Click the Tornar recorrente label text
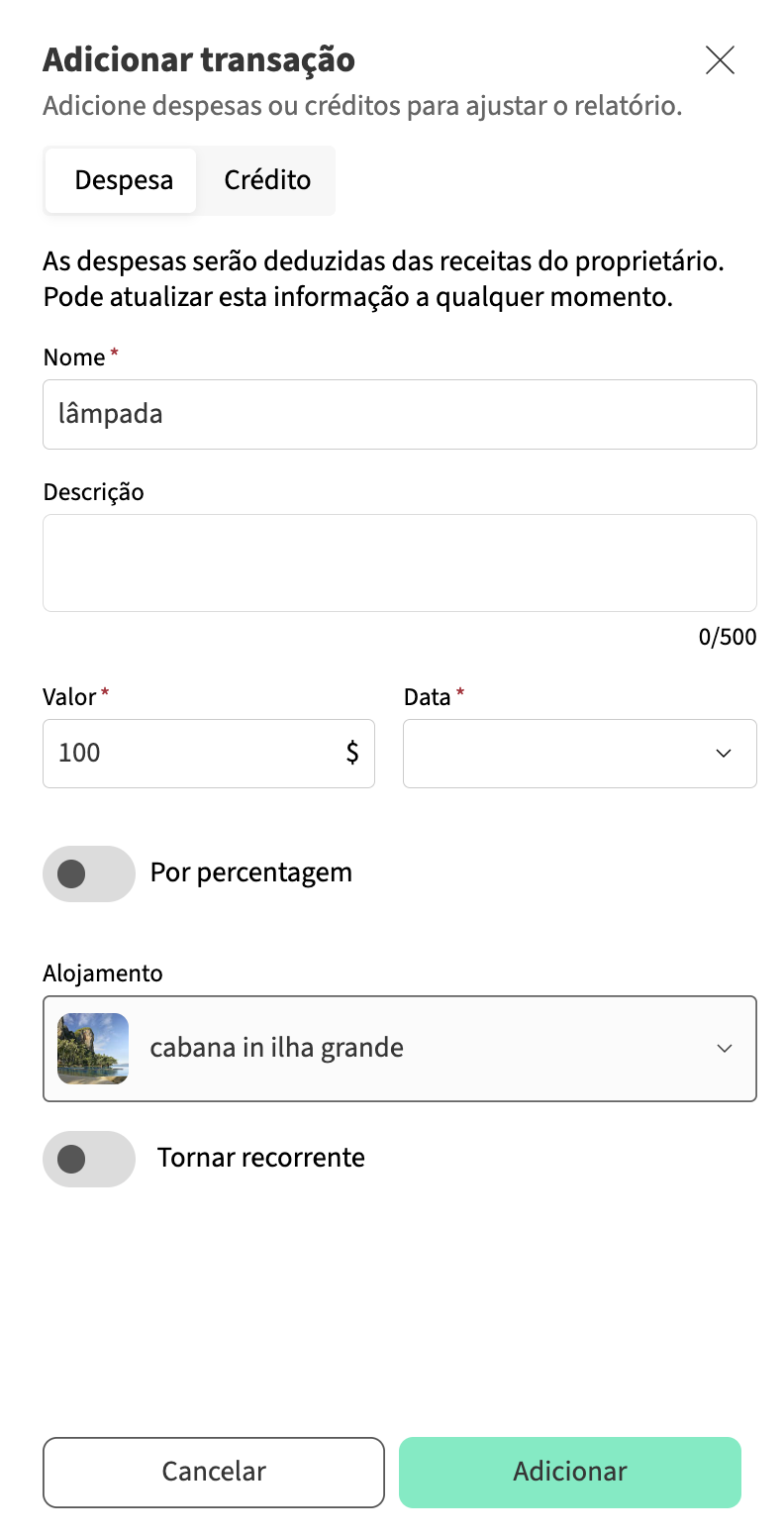 261,1158
